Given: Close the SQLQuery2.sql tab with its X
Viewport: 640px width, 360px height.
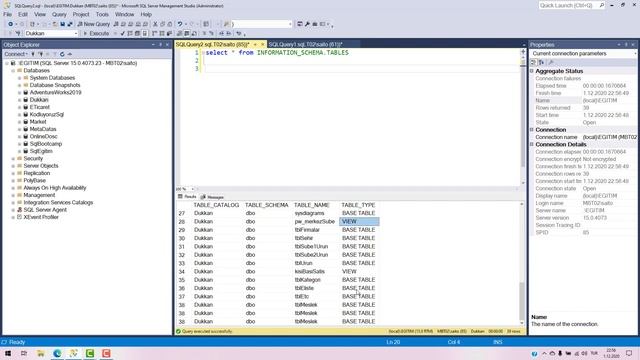Looking at the screenshot, I should (x=262, y=44).
